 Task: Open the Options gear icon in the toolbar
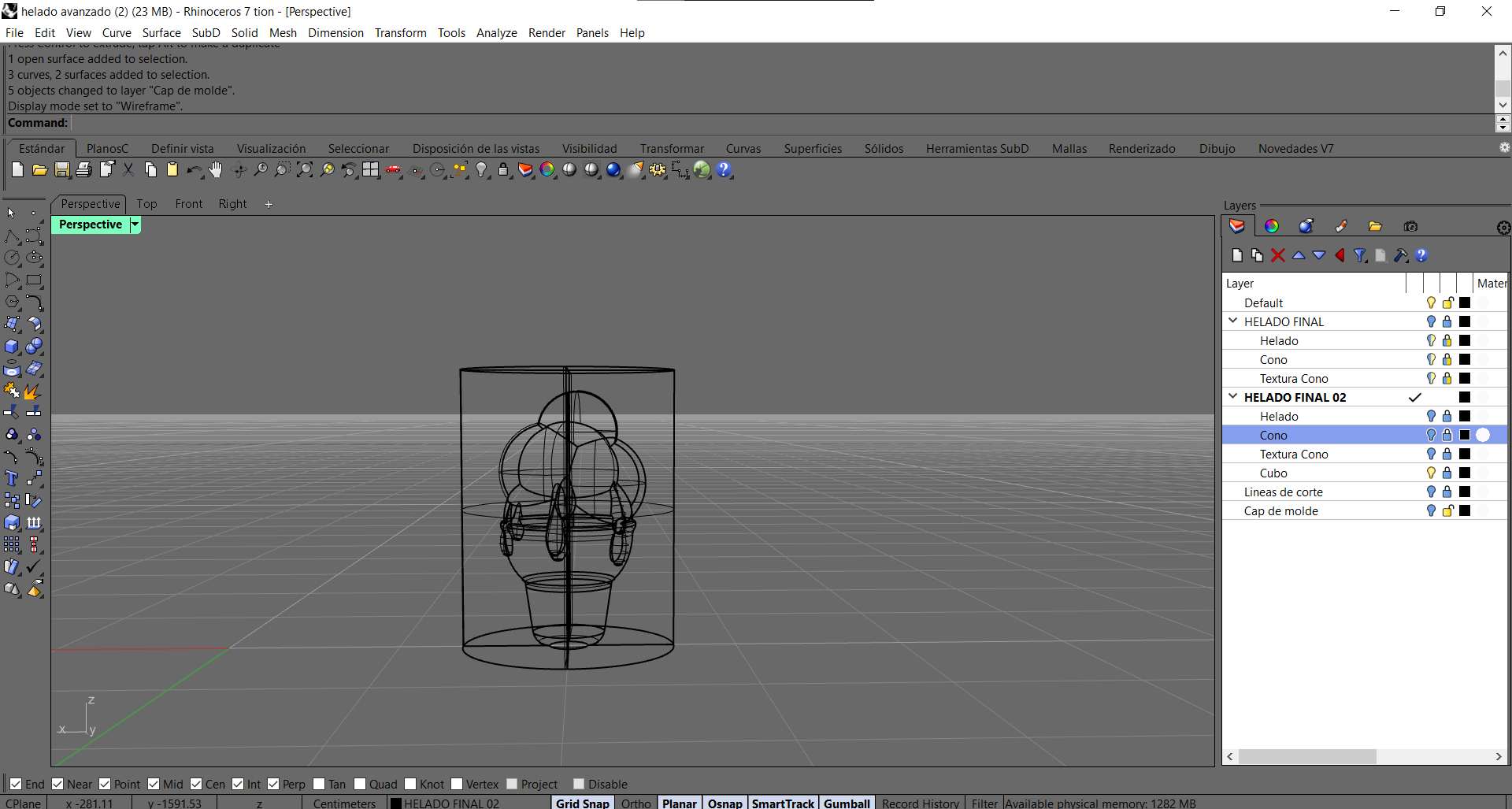[x=658, y=169]
